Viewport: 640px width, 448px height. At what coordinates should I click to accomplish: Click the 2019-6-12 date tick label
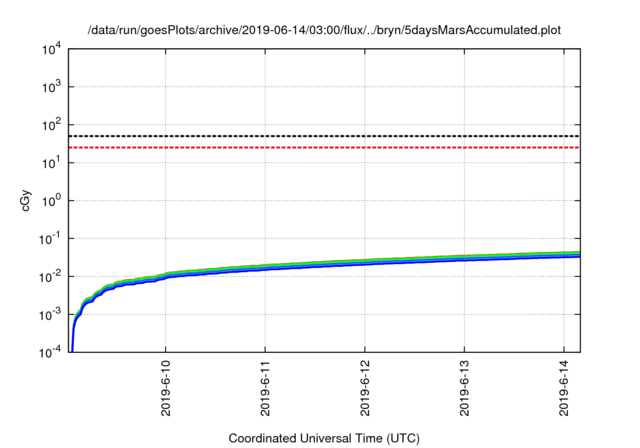pos(365,388)
